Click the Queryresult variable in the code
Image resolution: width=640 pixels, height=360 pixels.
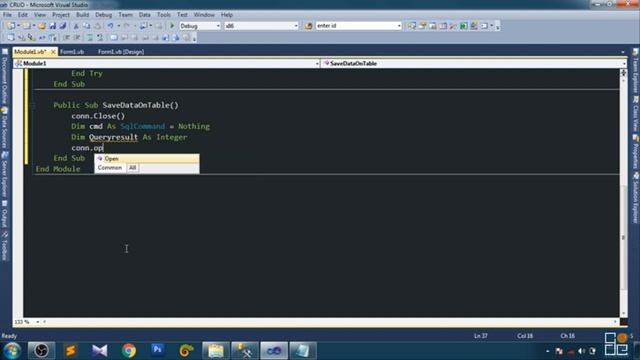click(113, 137)
